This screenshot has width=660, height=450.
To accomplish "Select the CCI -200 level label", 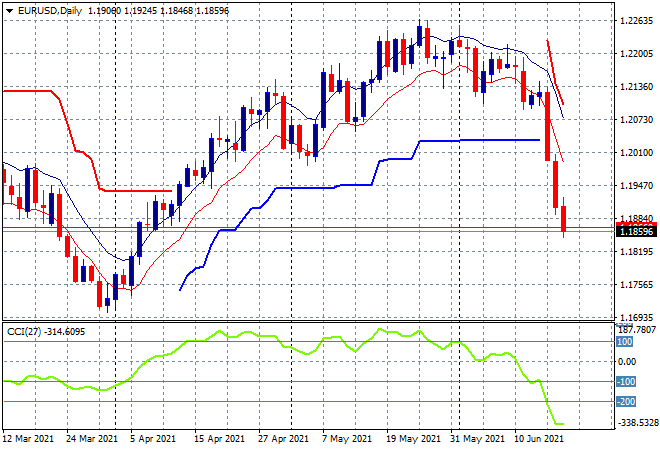I will coord(626,402).
